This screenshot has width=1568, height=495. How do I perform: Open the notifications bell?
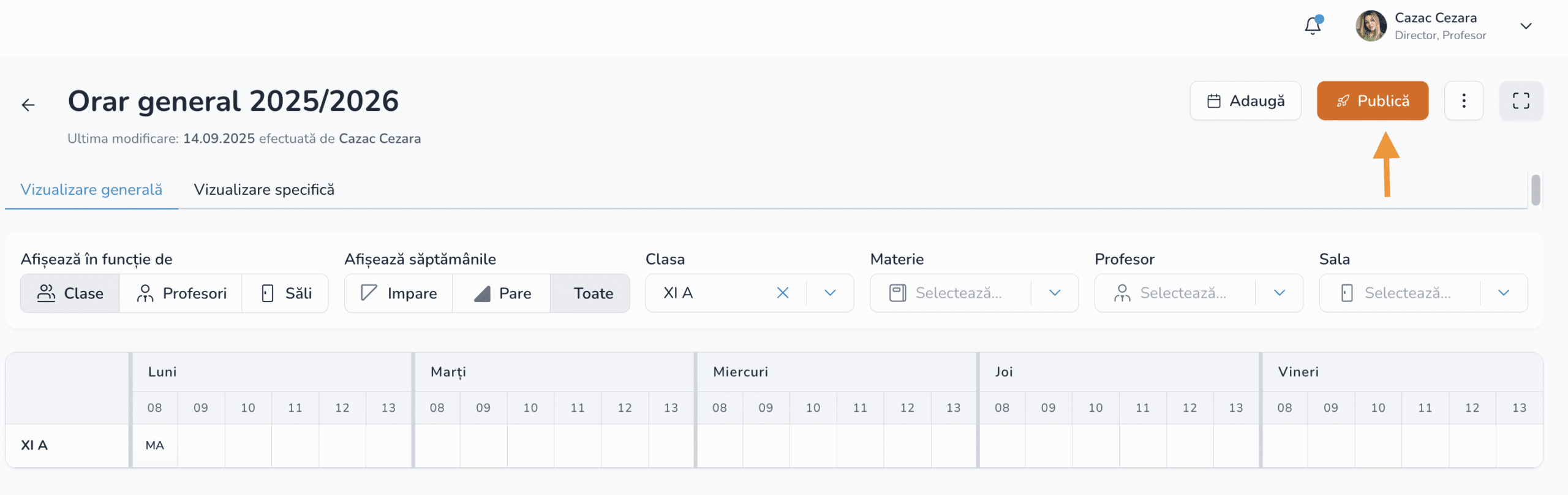(1313, 26)
